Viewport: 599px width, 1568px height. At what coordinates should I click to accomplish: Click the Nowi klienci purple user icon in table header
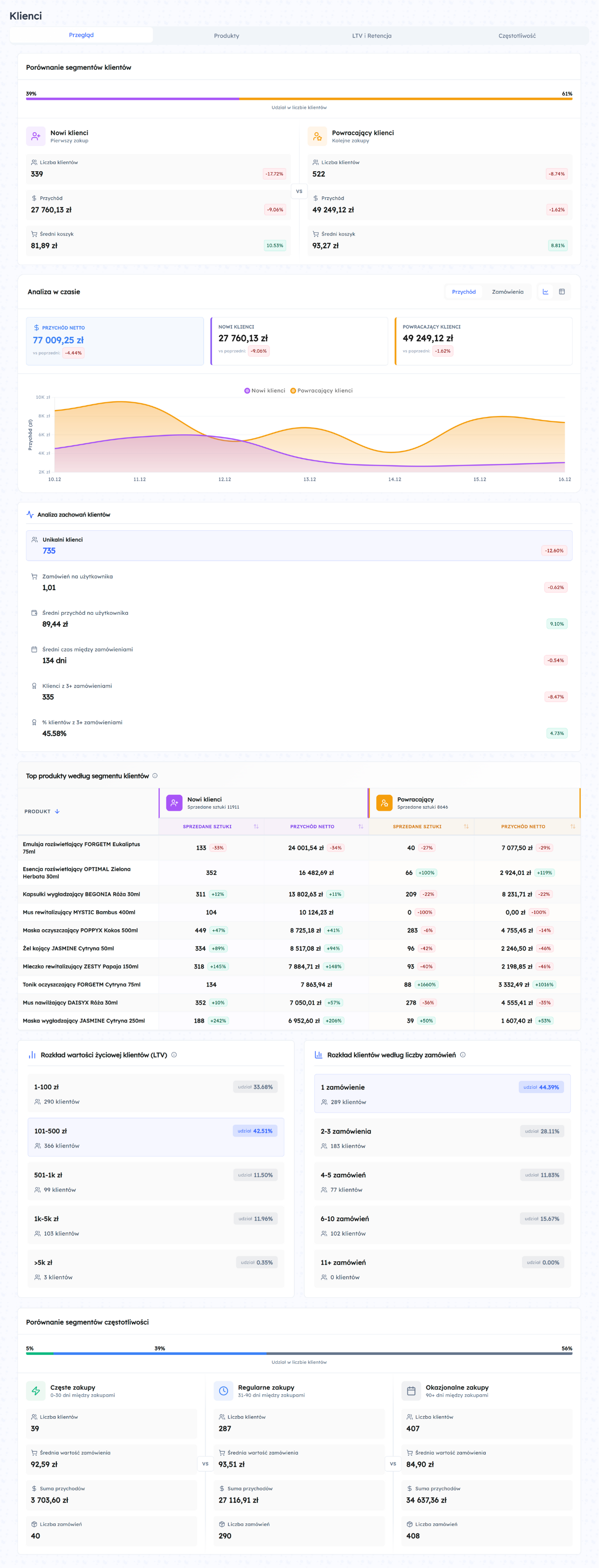point(174,803)
